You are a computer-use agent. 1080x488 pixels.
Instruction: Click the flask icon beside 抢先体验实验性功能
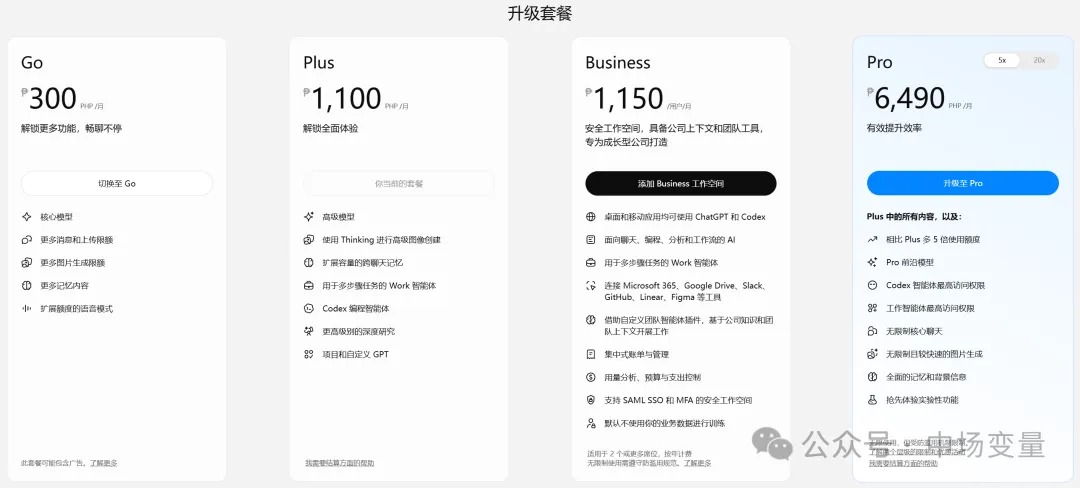(x=872, y=400)
